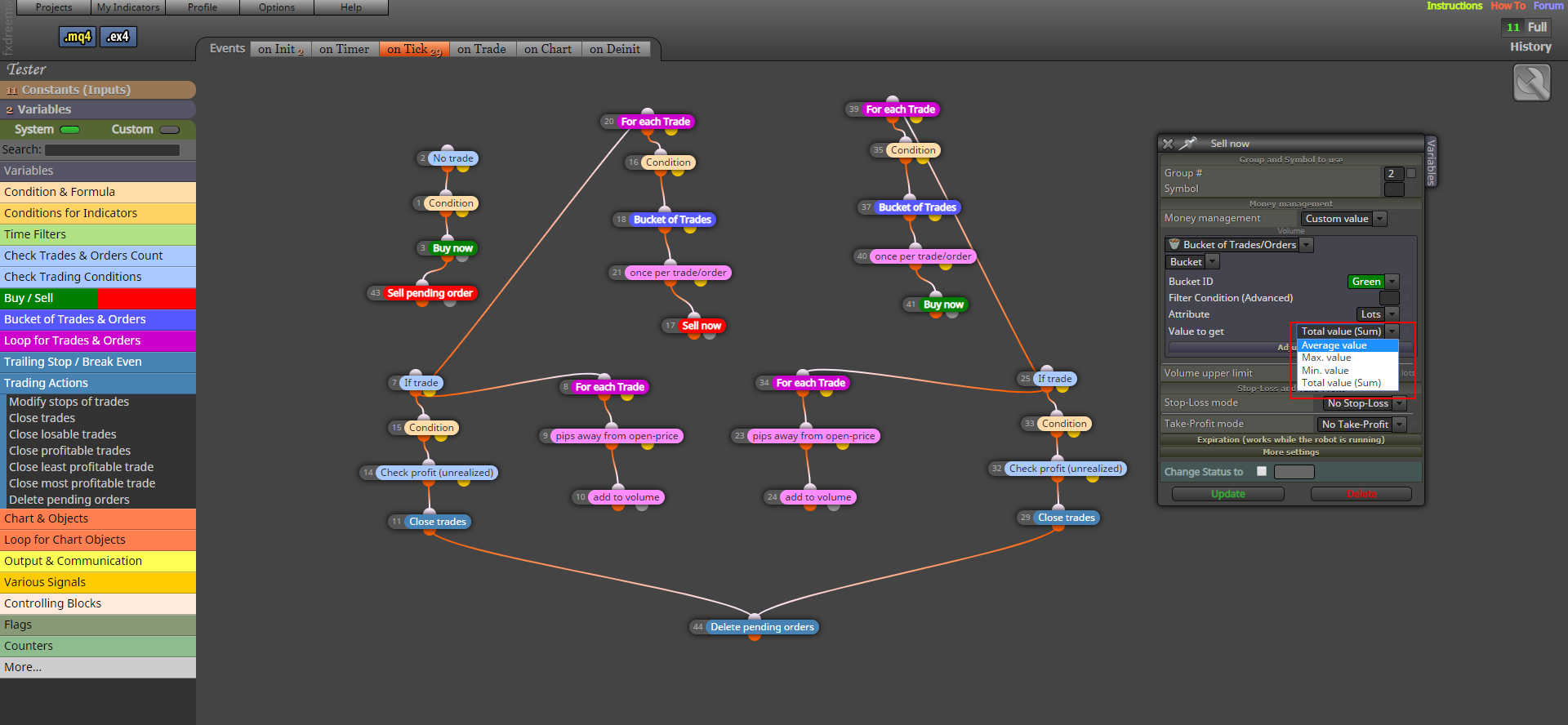
Task: Select the For each Trade block 20
Action: click(x=655, y=122)
